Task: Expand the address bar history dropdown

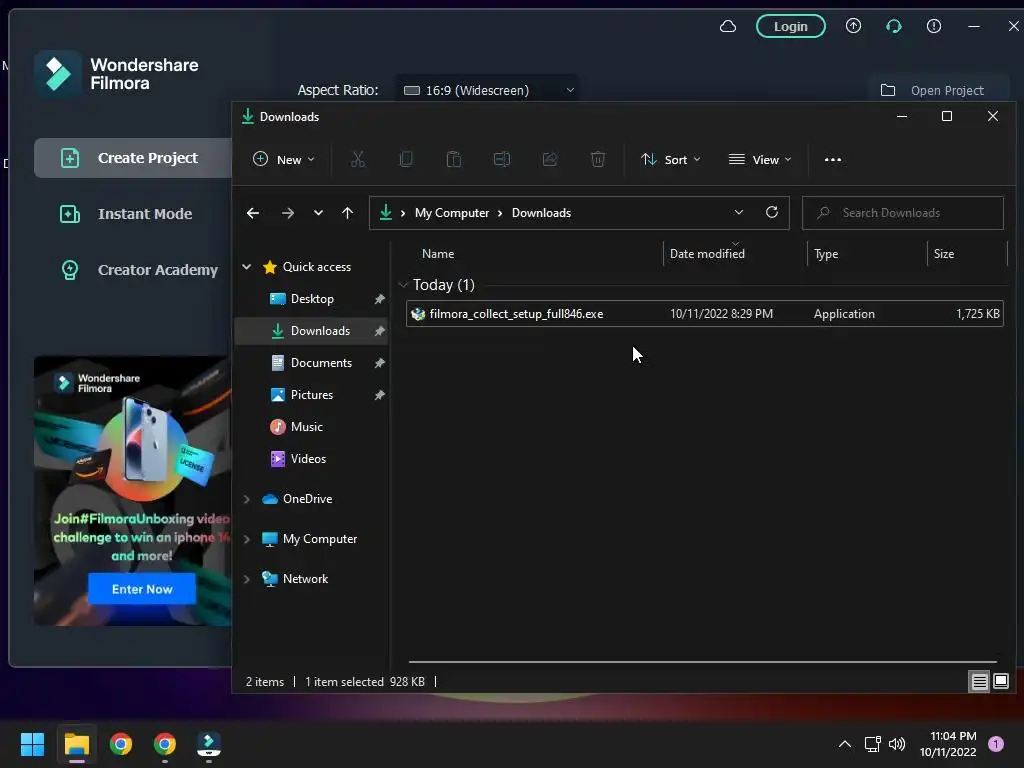Action: click(739, 212)
